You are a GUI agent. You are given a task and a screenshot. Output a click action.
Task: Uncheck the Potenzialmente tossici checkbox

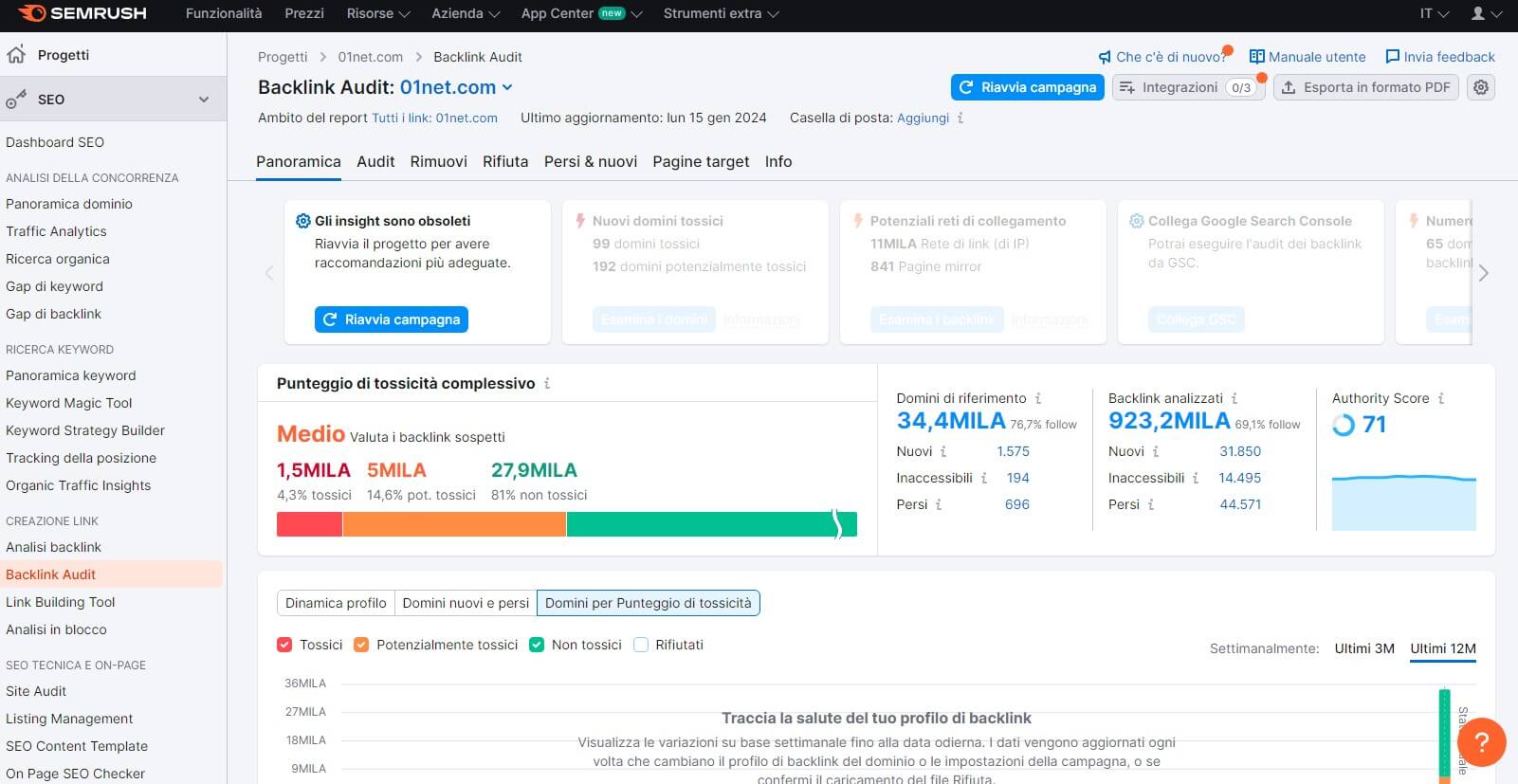click(361, 645)
